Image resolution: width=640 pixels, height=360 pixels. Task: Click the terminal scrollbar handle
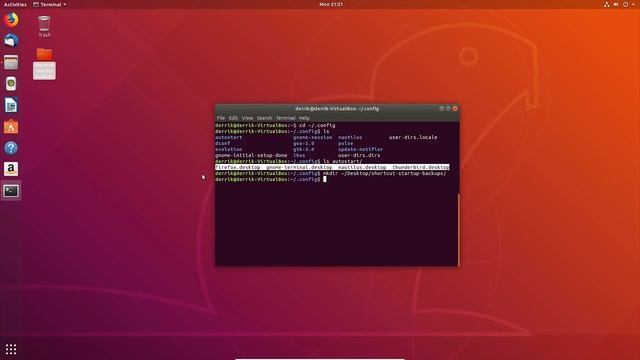tap(458, 230)
